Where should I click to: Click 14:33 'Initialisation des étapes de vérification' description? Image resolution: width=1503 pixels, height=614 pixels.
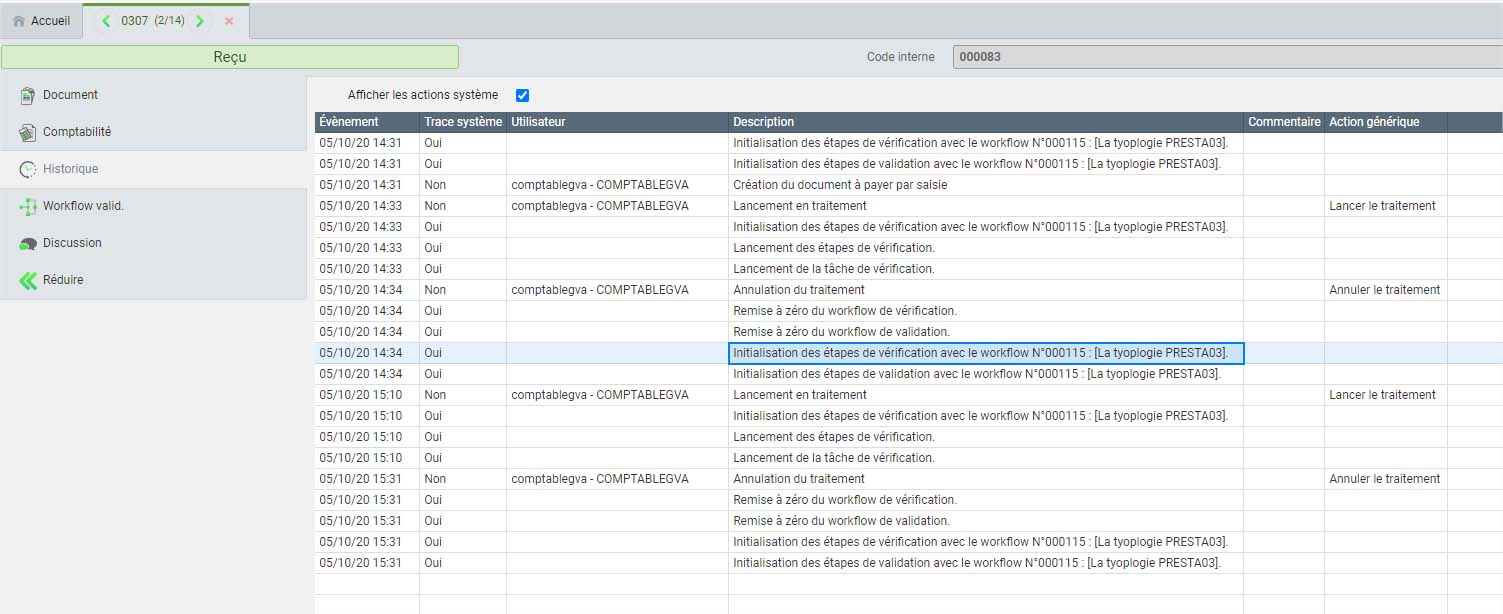(x=980, y=227)
